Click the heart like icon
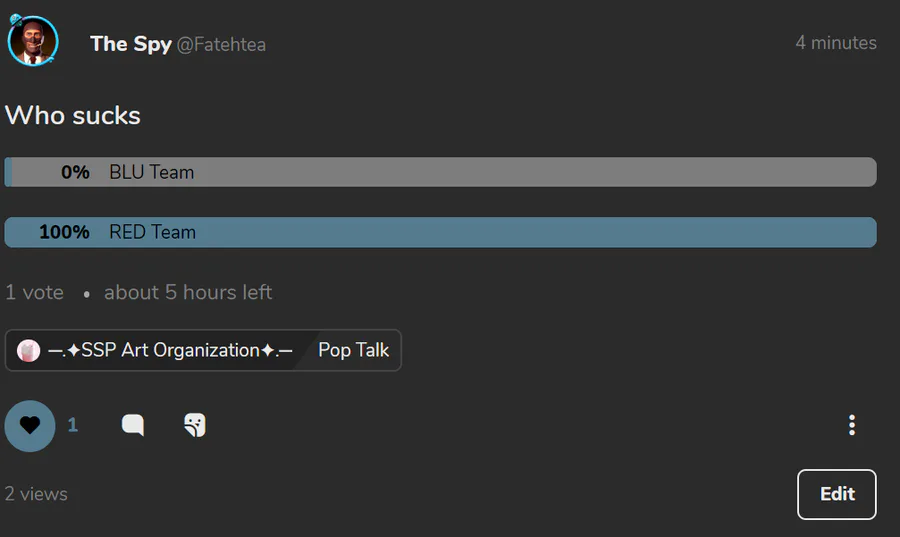This screenshot has width=900, height=537. (30, 426)
